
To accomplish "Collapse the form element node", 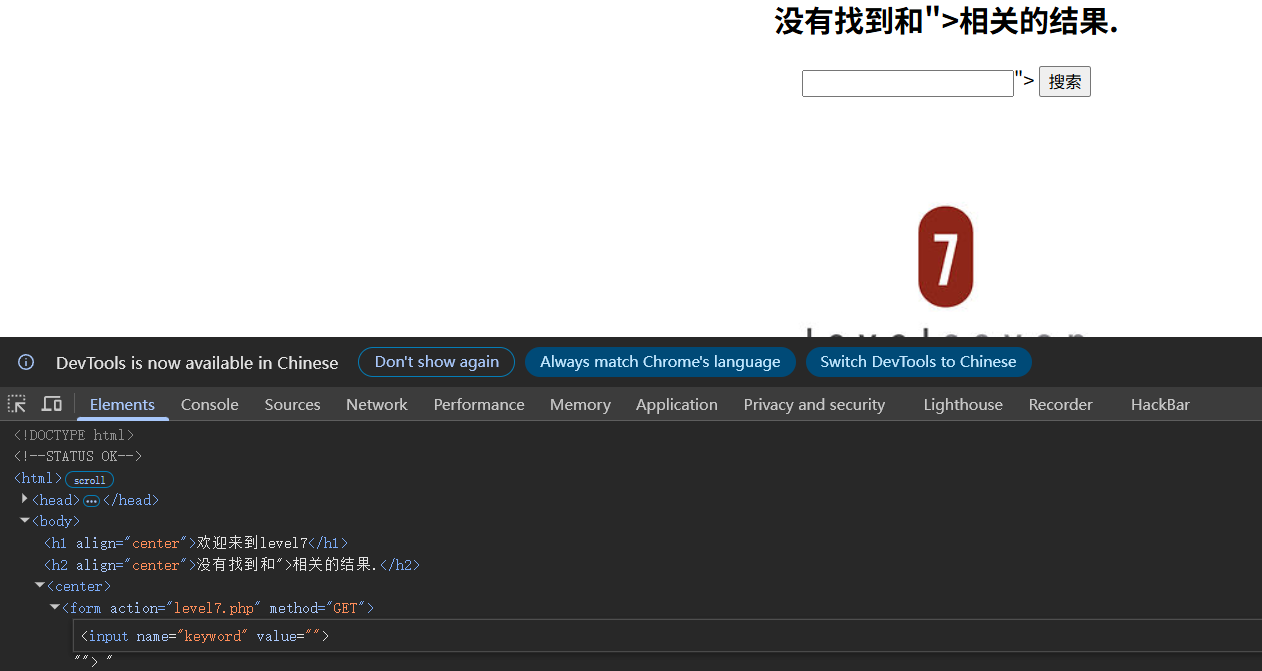I will tap(55, 607).
